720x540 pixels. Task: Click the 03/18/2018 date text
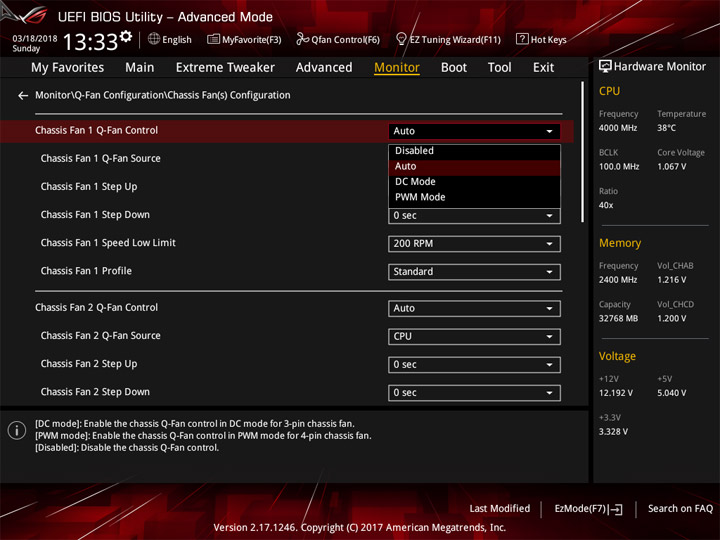point(34,38)
